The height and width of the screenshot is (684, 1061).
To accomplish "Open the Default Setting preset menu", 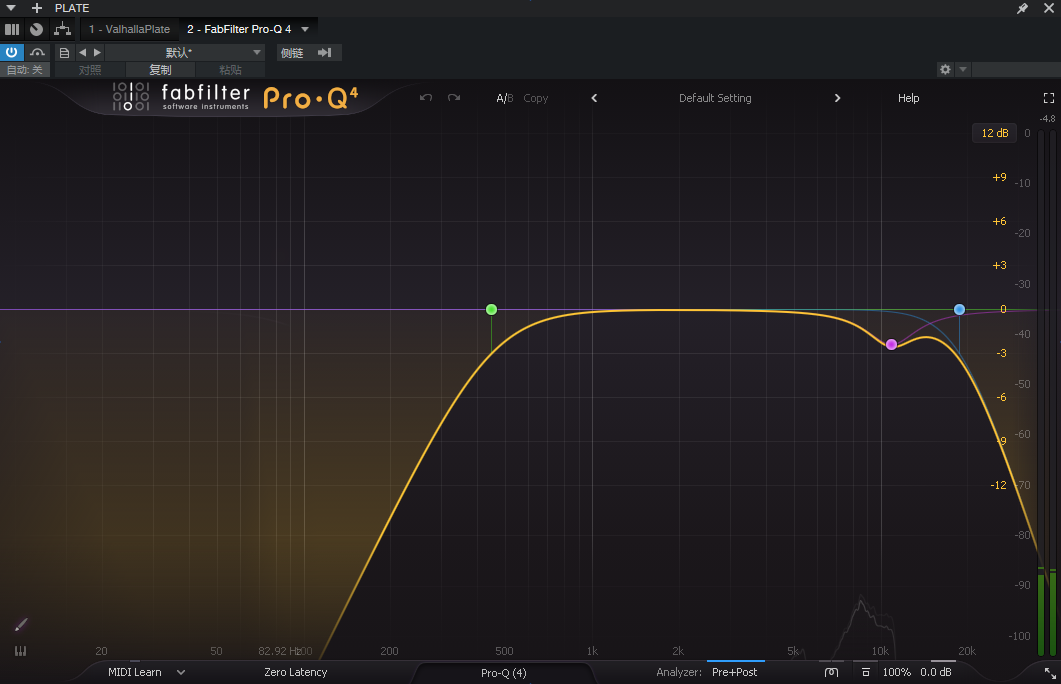I will pos(715,98).
